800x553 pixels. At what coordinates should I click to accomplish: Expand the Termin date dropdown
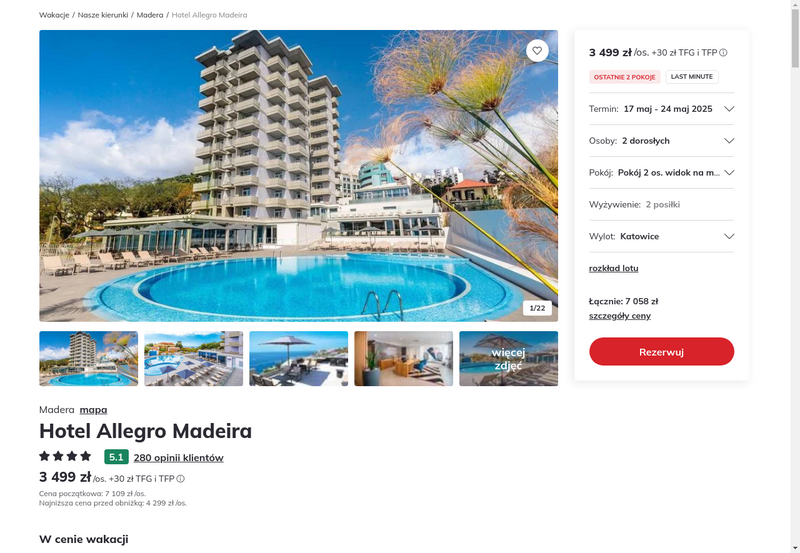tap(661, 109)
